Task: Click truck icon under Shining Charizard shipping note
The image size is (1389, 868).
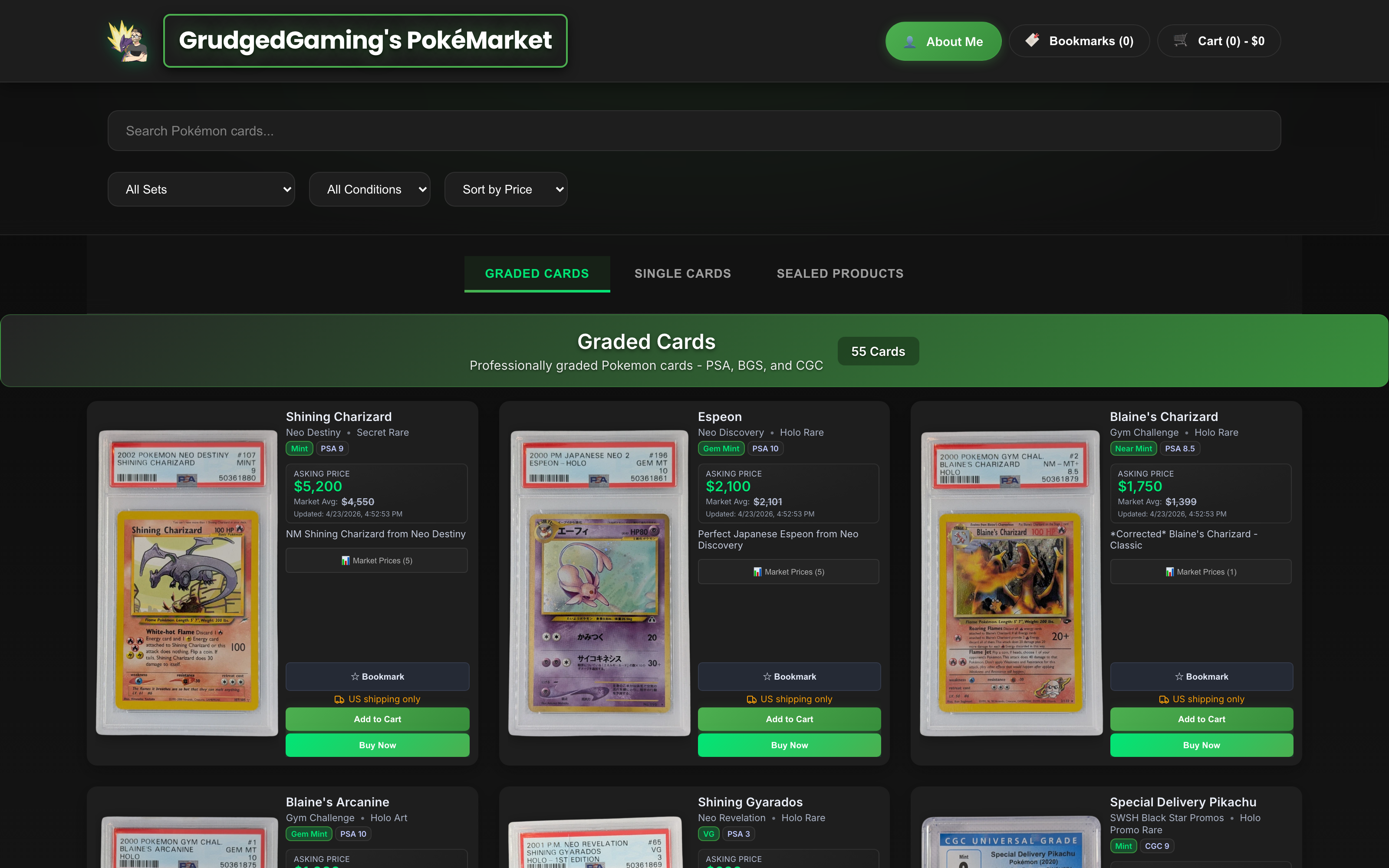Action: click(339, 699)
